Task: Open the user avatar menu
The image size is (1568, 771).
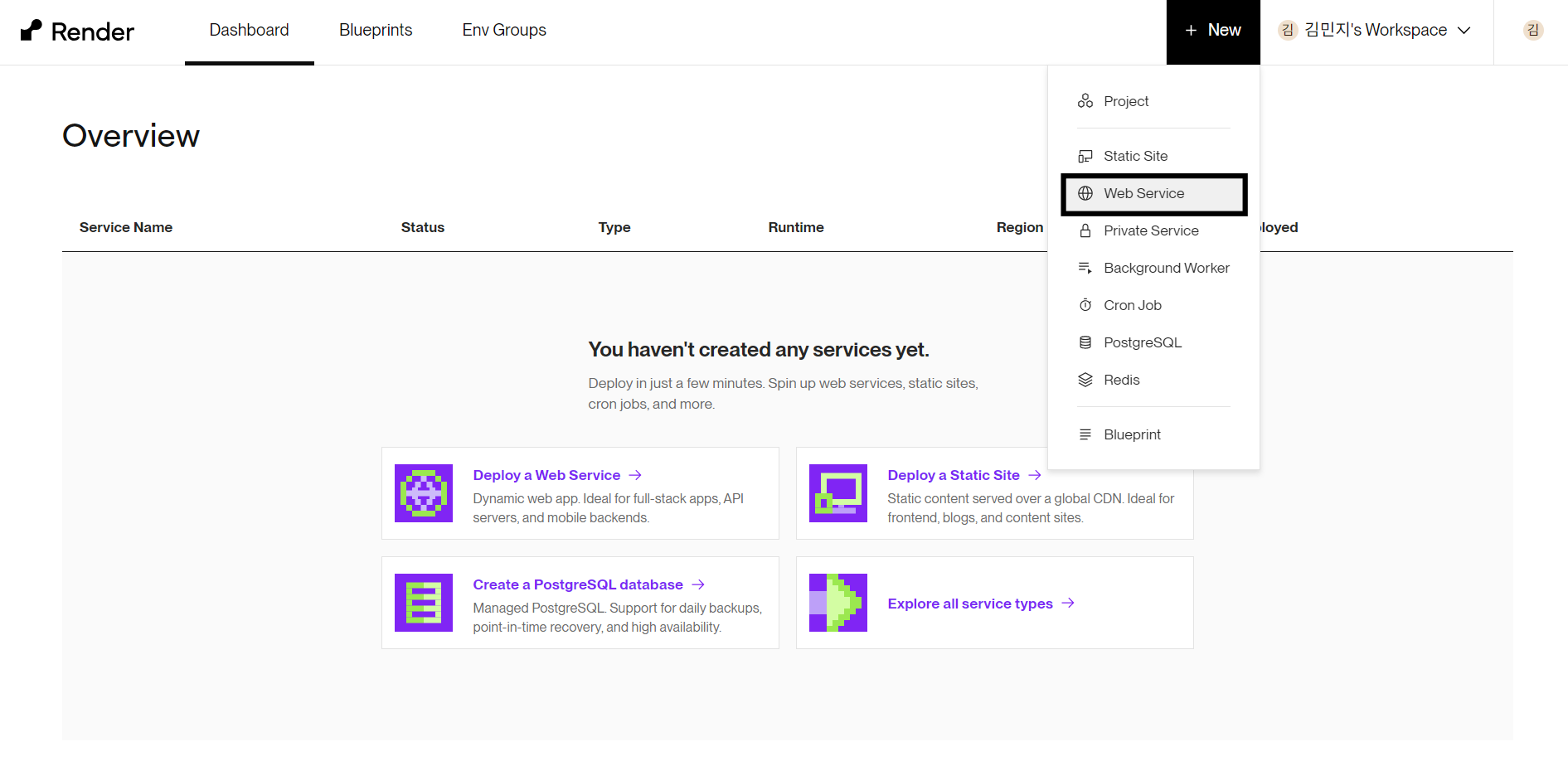Action: pyautogui.click(x=1533, y=31)
